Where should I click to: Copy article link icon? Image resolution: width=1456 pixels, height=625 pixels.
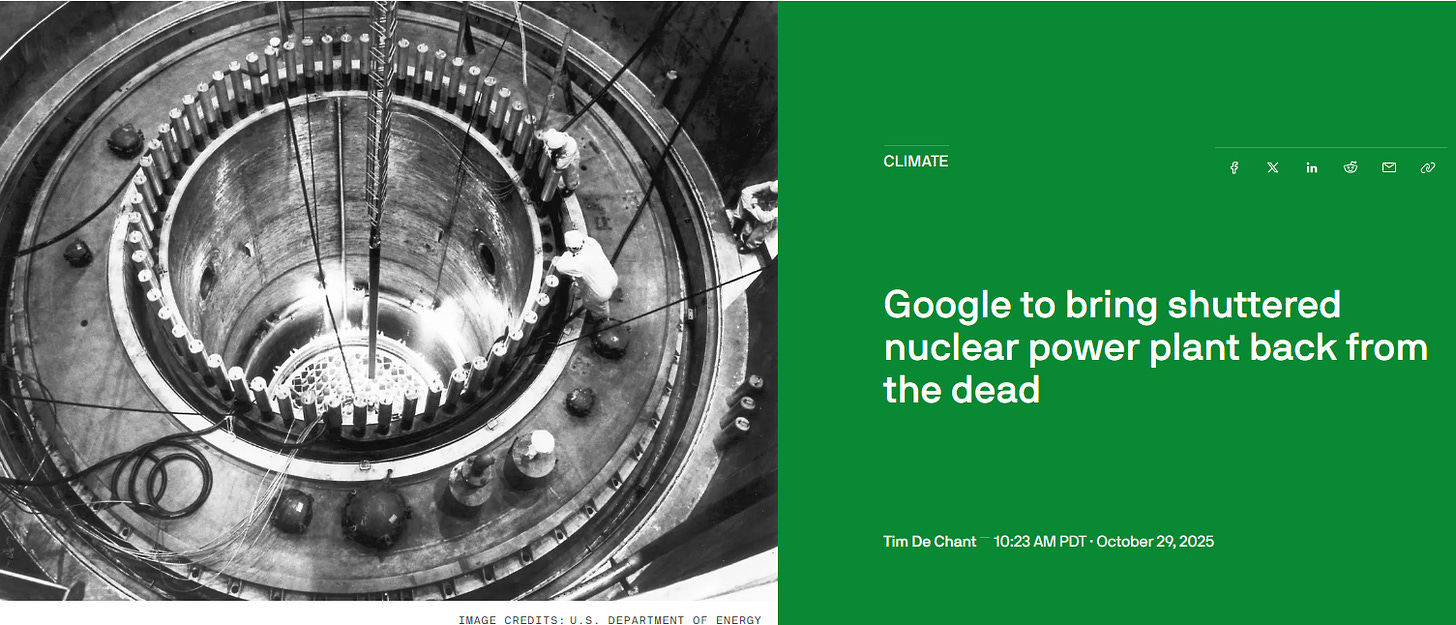point(1428,168)
